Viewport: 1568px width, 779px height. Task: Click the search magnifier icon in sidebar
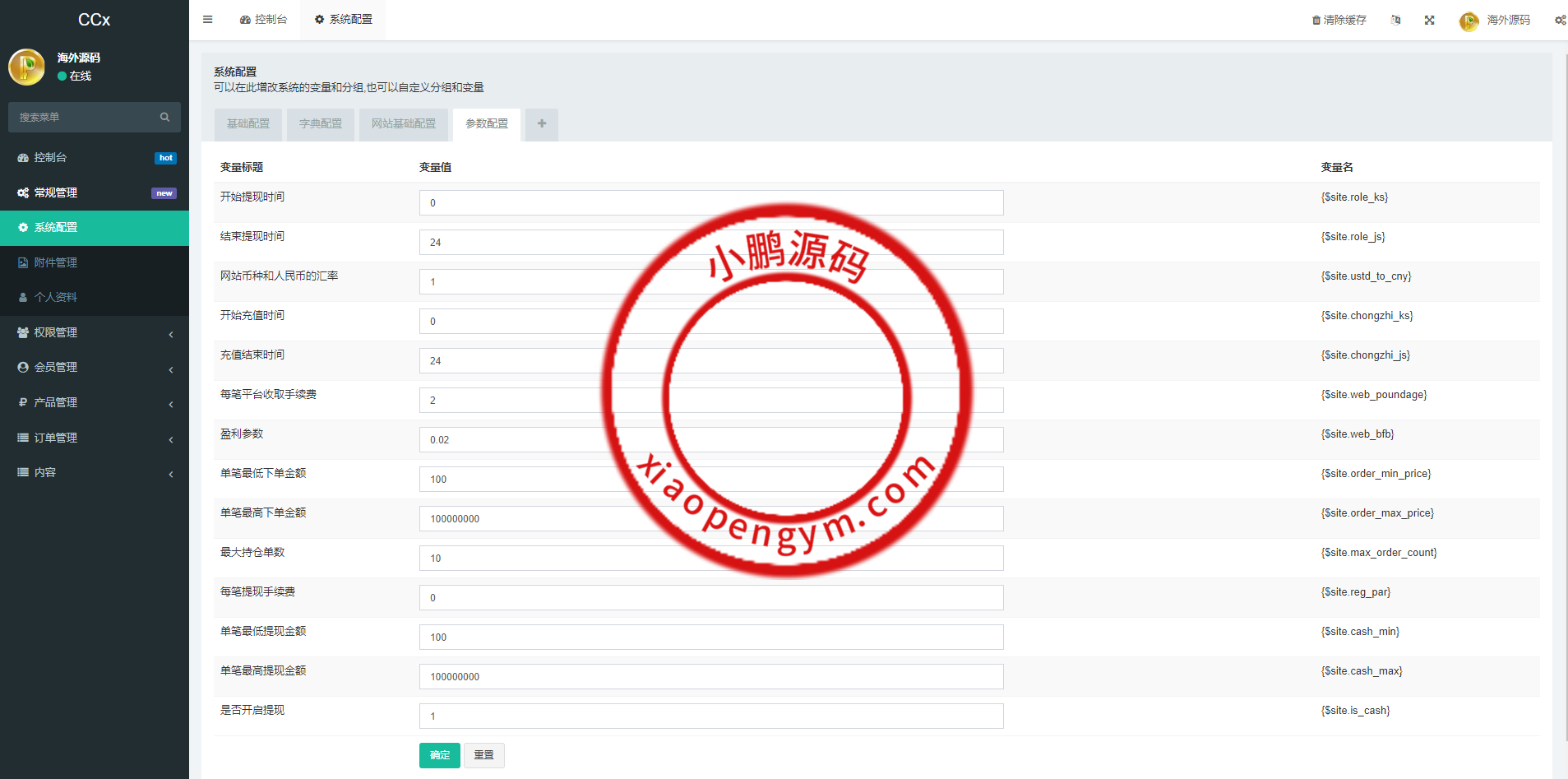click(164, 117)
